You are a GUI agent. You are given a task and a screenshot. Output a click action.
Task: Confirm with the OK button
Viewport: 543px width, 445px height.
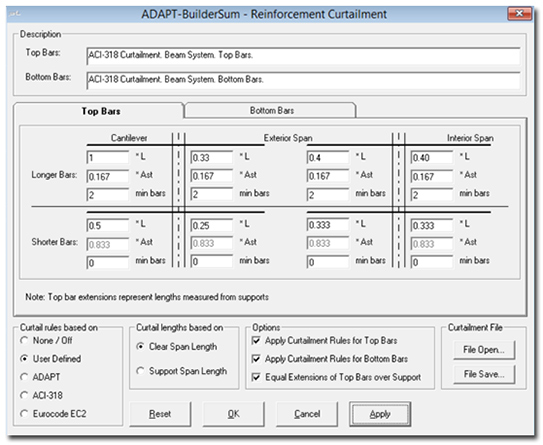pos(233,414)
